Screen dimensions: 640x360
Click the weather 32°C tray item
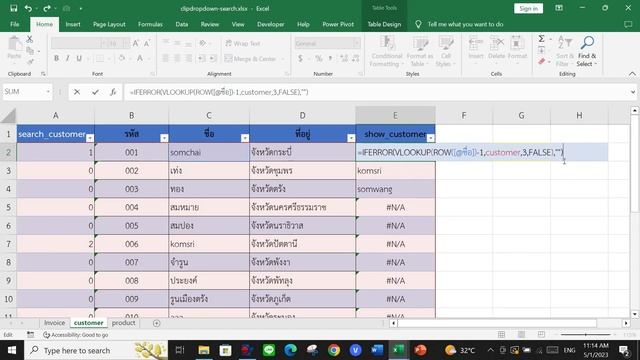coord(460,350)
